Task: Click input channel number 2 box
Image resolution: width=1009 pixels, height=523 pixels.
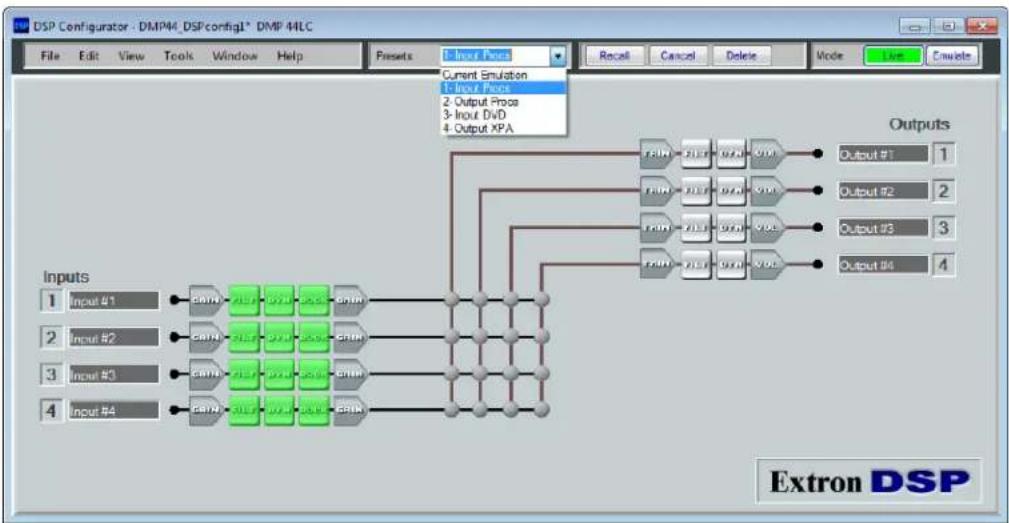Action: coord(51,337)
